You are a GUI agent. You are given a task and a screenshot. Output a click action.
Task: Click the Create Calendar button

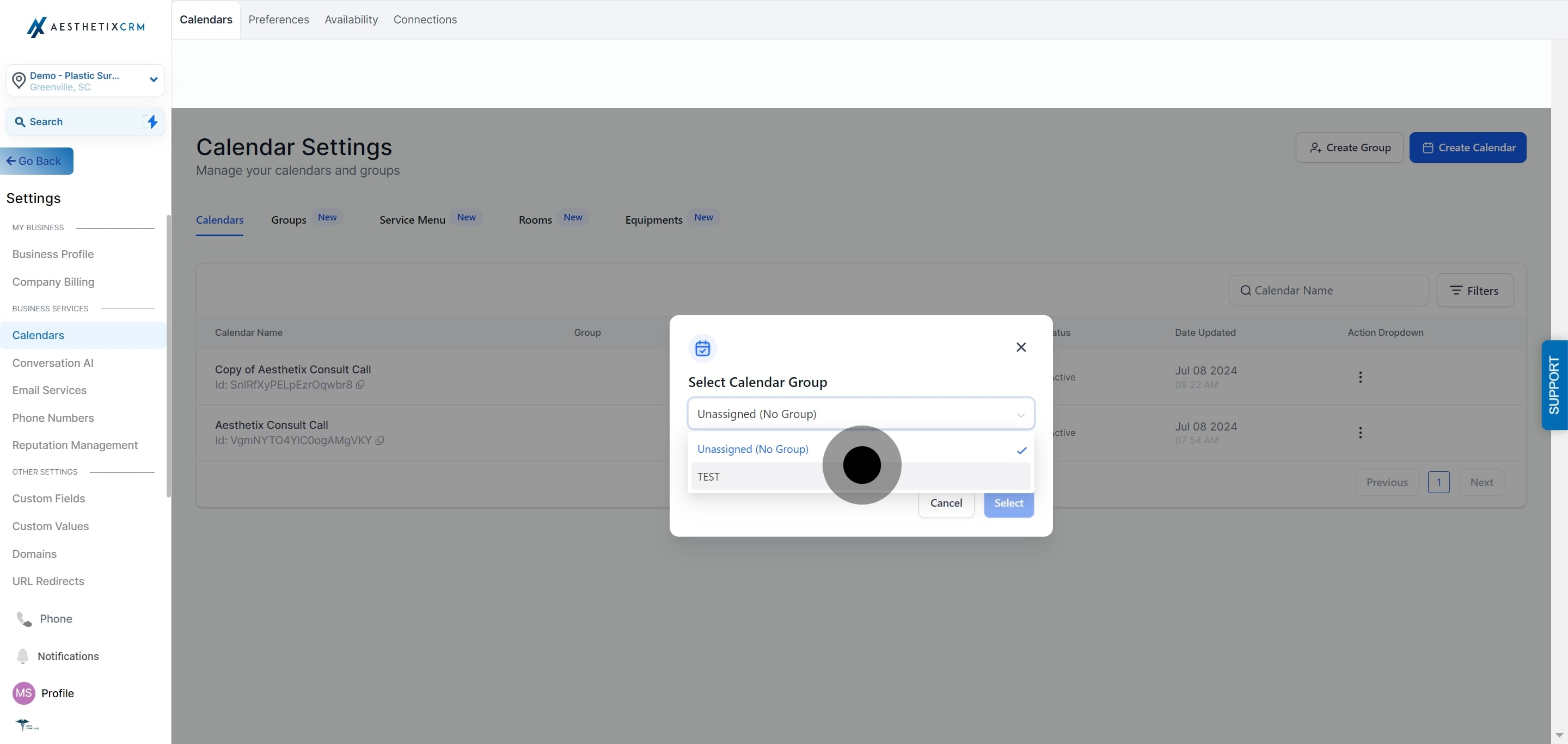(1467, 147)
